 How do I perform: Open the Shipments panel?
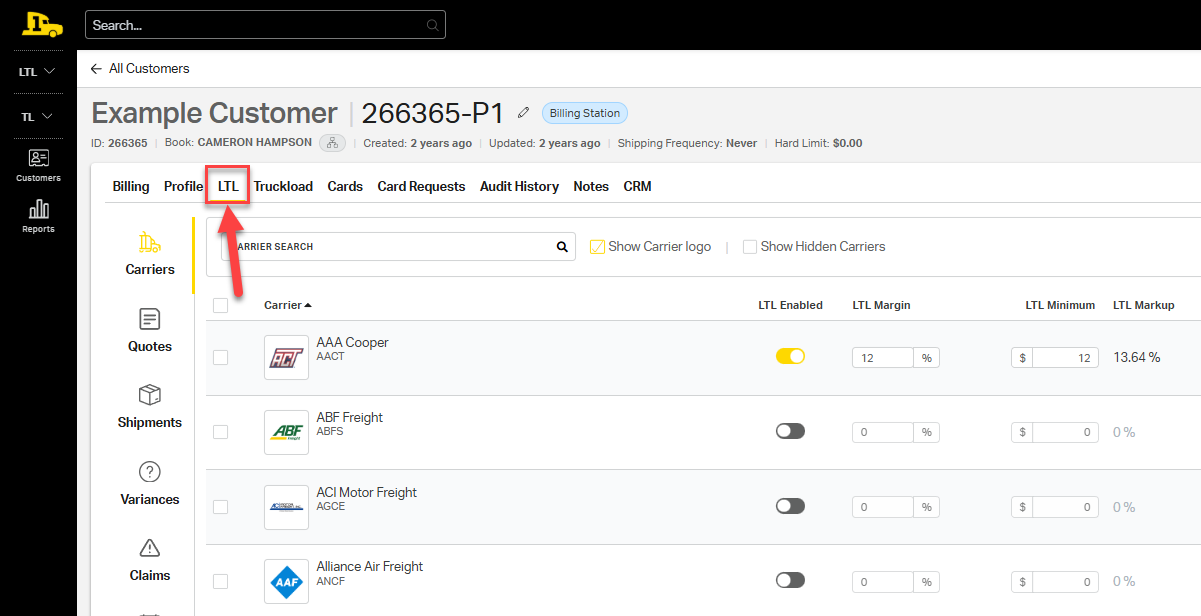pyautogui.click(x=150, y=407)
